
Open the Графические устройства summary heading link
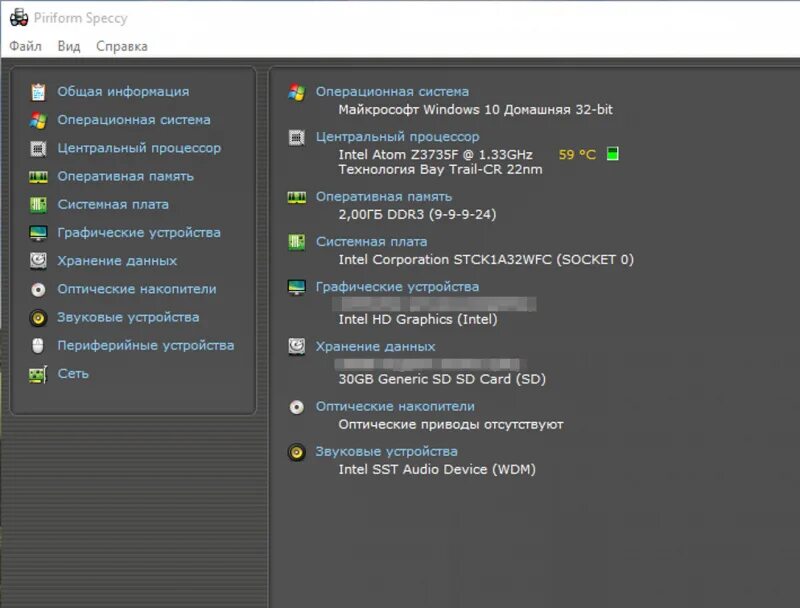pos(397,287)
